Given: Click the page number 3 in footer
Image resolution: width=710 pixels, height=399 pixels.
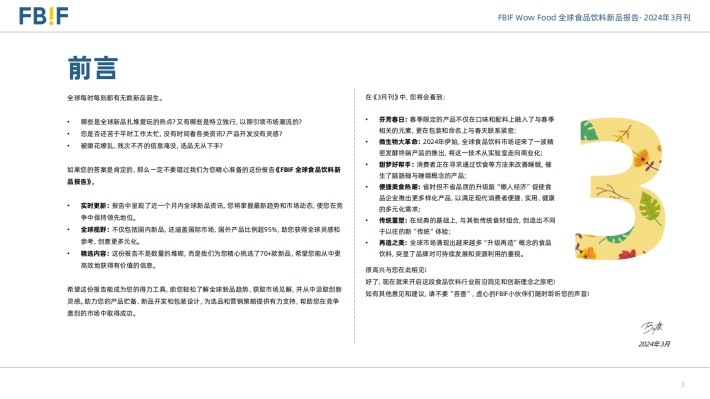Looking at the screenshot, I should tap(683, 385).
